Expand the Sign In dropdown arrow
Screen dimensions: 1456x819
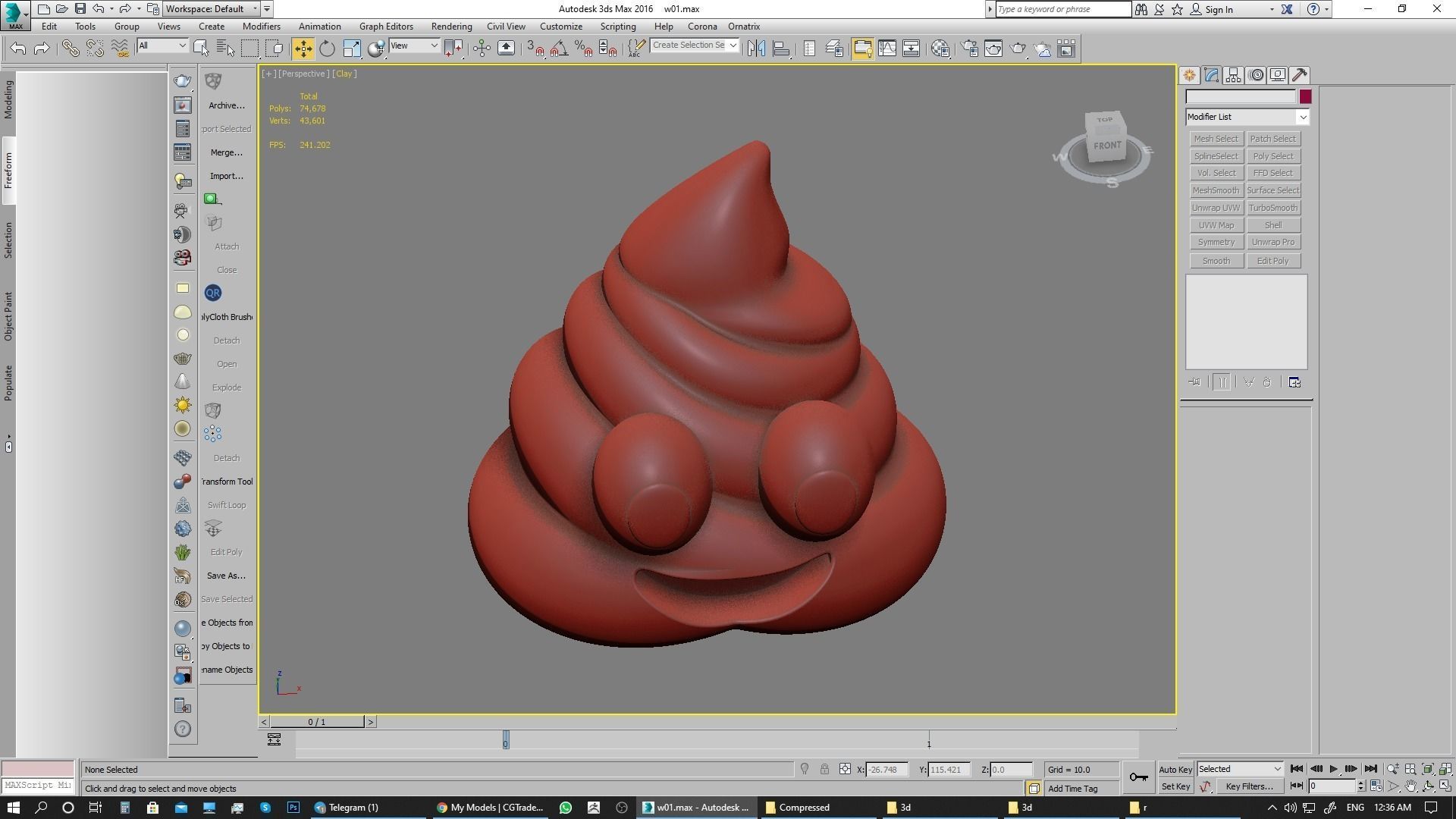coord(1272,10)
